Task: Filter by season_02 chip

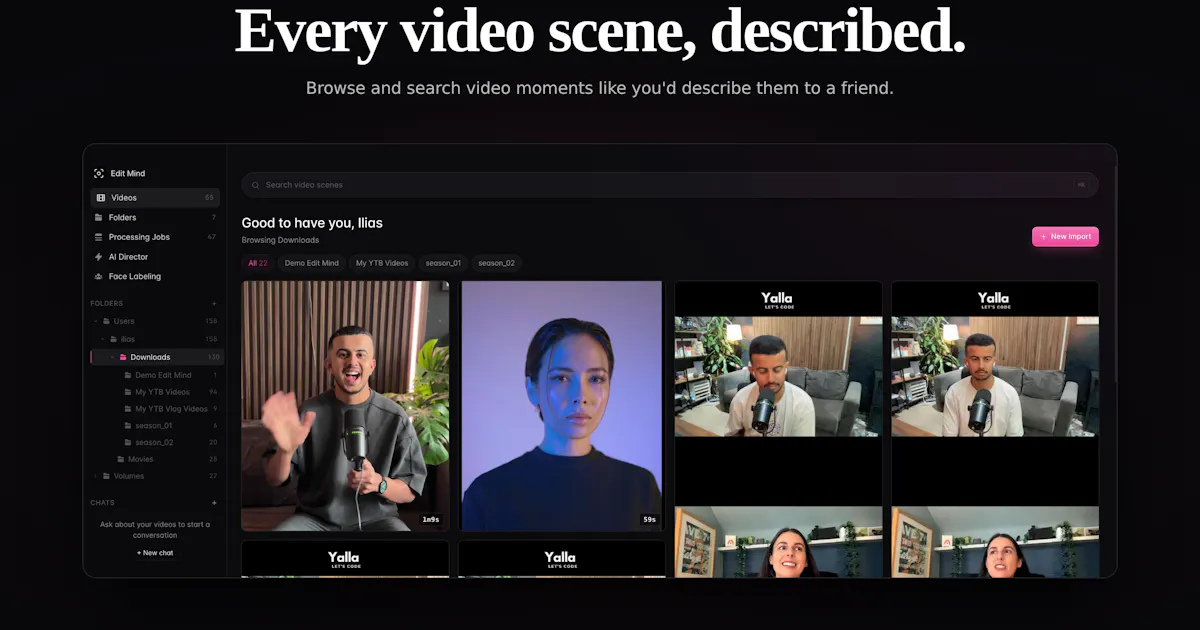Action: click(x=496, y=263)
